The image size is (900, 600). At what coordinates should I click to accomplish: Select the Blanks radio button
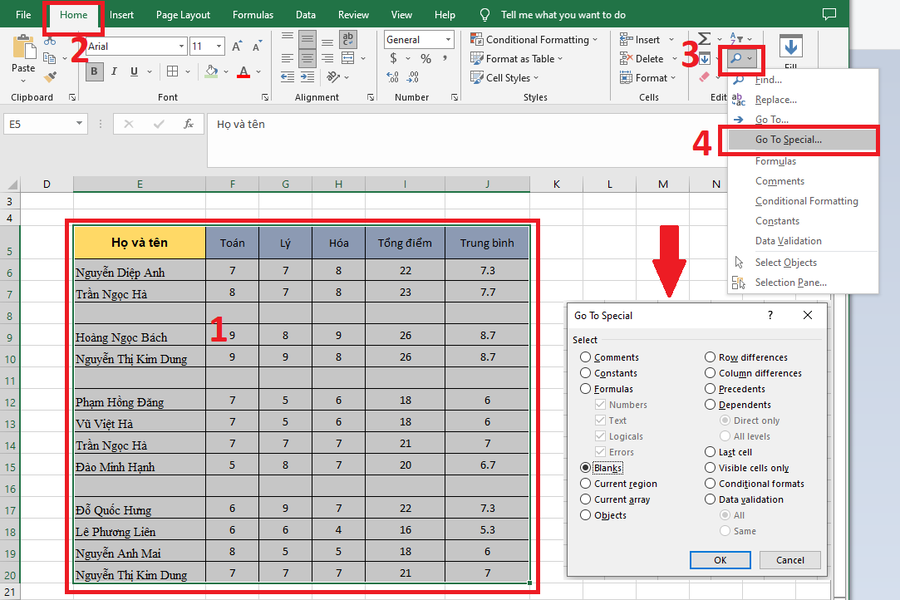click(x=585, y=468)
